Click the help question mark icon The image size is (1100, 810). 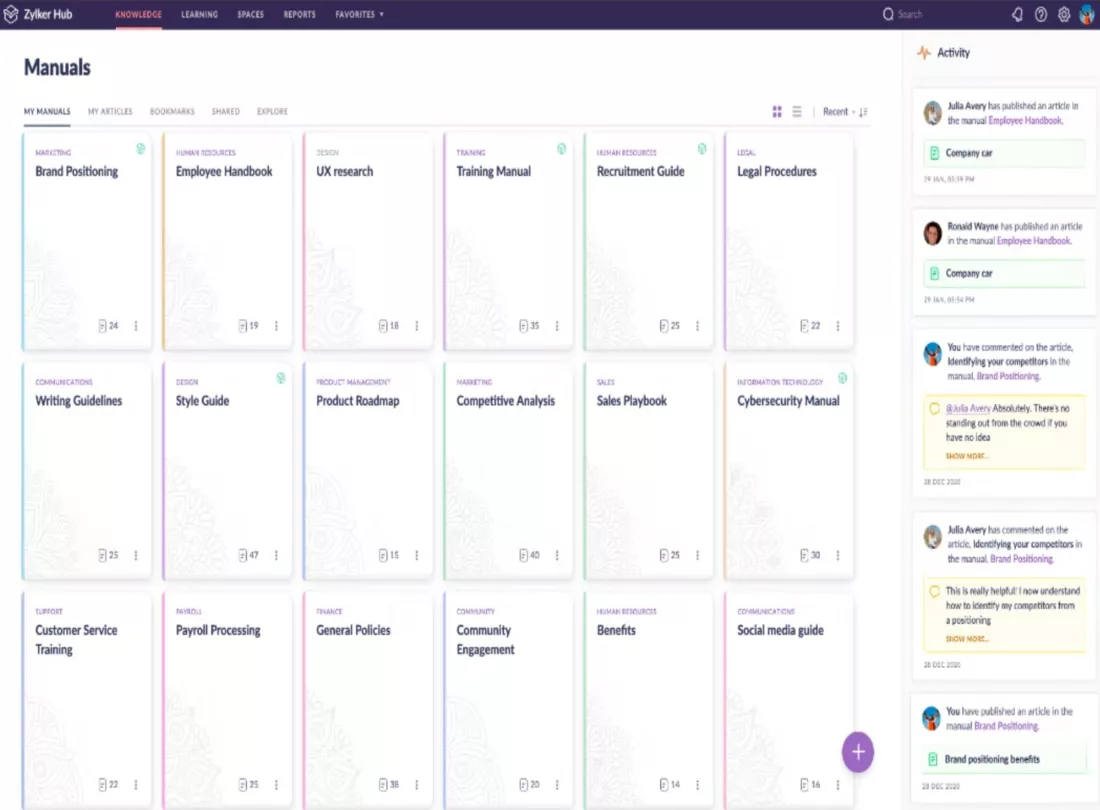coord(1041,14)
